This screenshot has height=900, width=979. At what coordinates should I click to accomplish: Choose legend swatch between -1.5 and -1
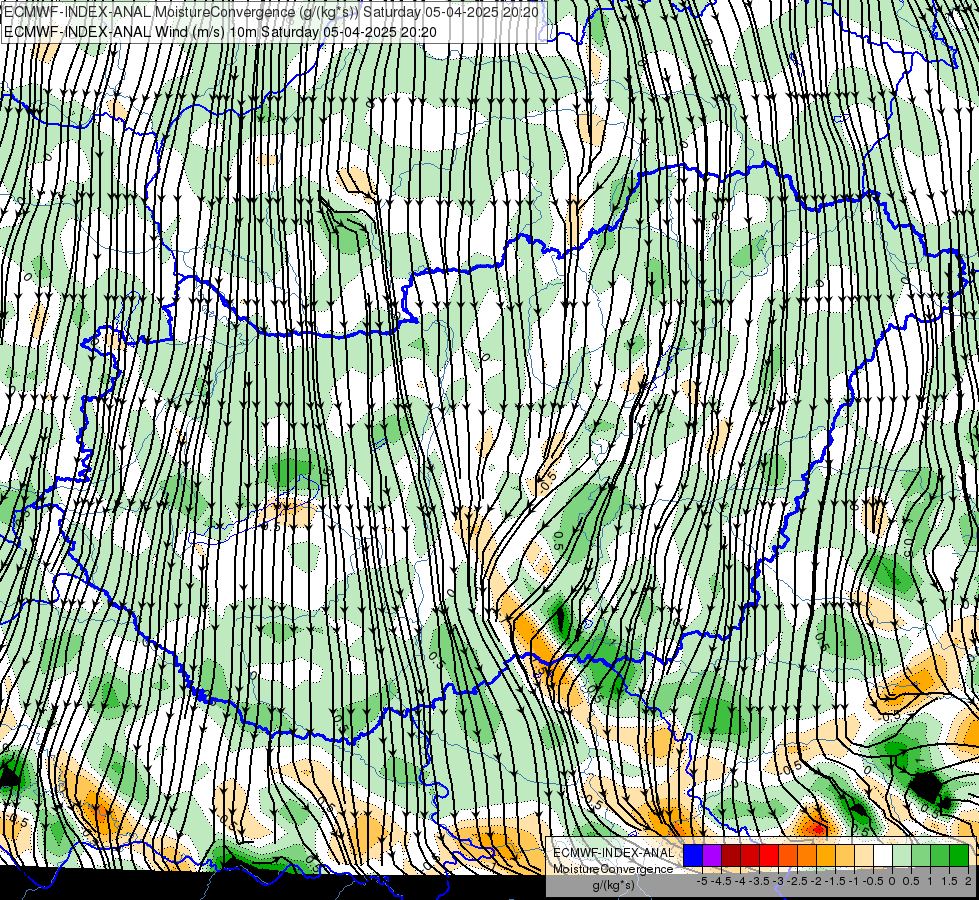(845, 855)
